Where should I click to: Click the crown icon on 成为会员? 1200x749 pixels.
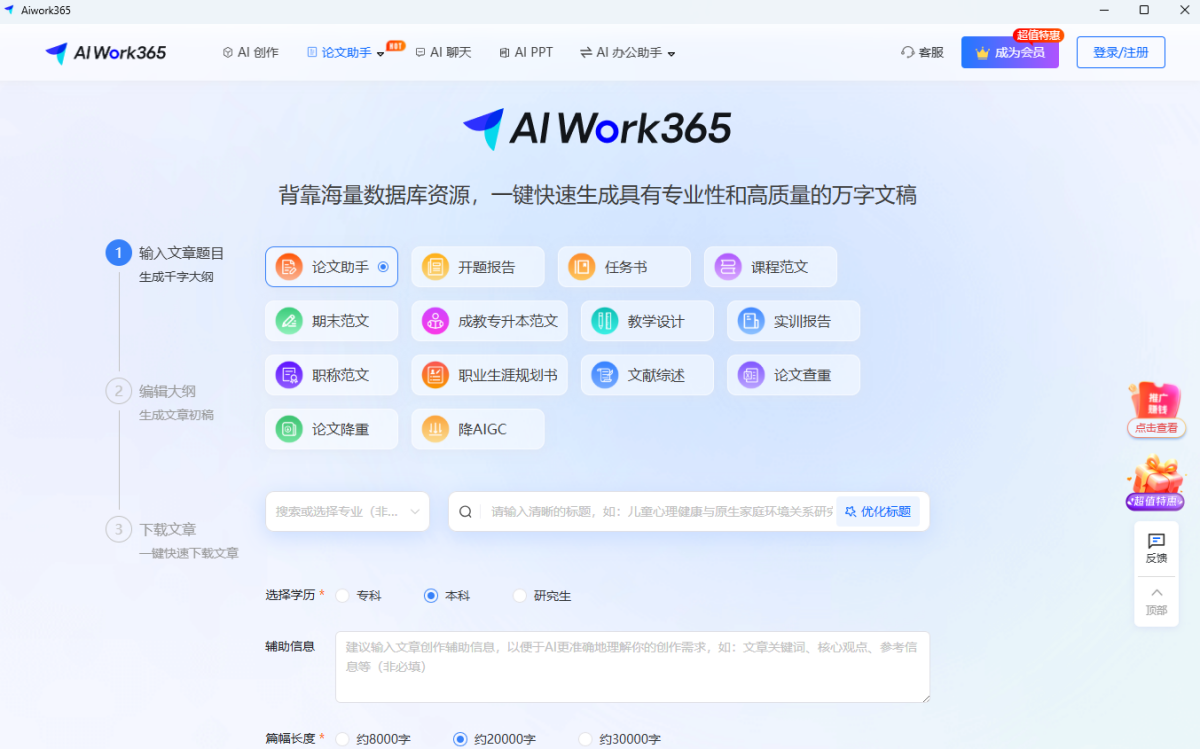click(982, 52)
